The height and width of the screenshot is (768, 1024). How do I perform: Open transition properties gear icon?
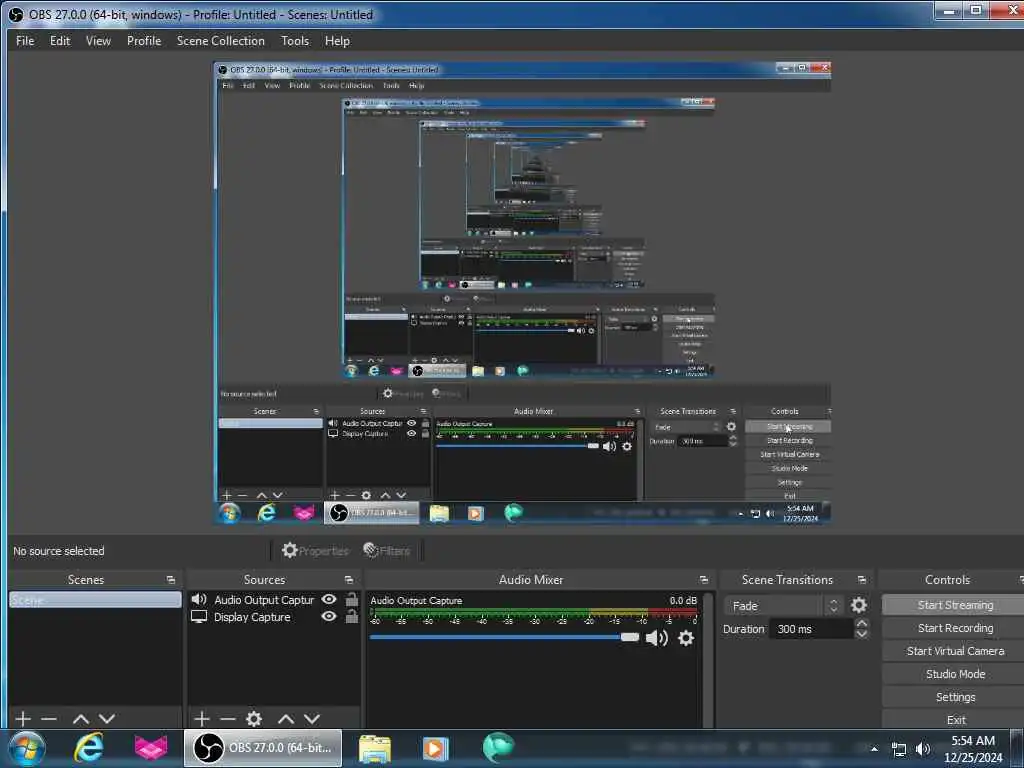pyautogui.click(x=859, y=605)
